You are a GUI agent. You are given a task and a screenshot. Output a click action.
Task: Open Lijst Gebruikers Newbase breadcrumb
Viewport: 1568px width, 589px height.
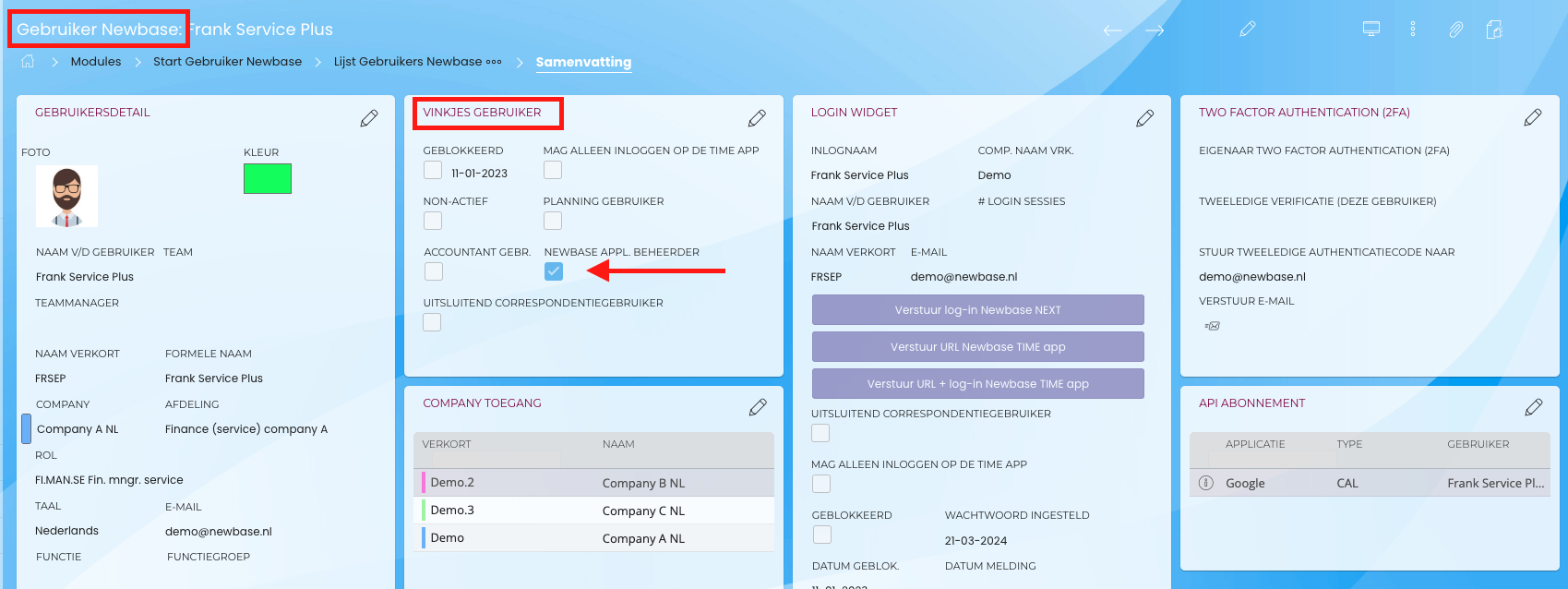pos(408,62)
